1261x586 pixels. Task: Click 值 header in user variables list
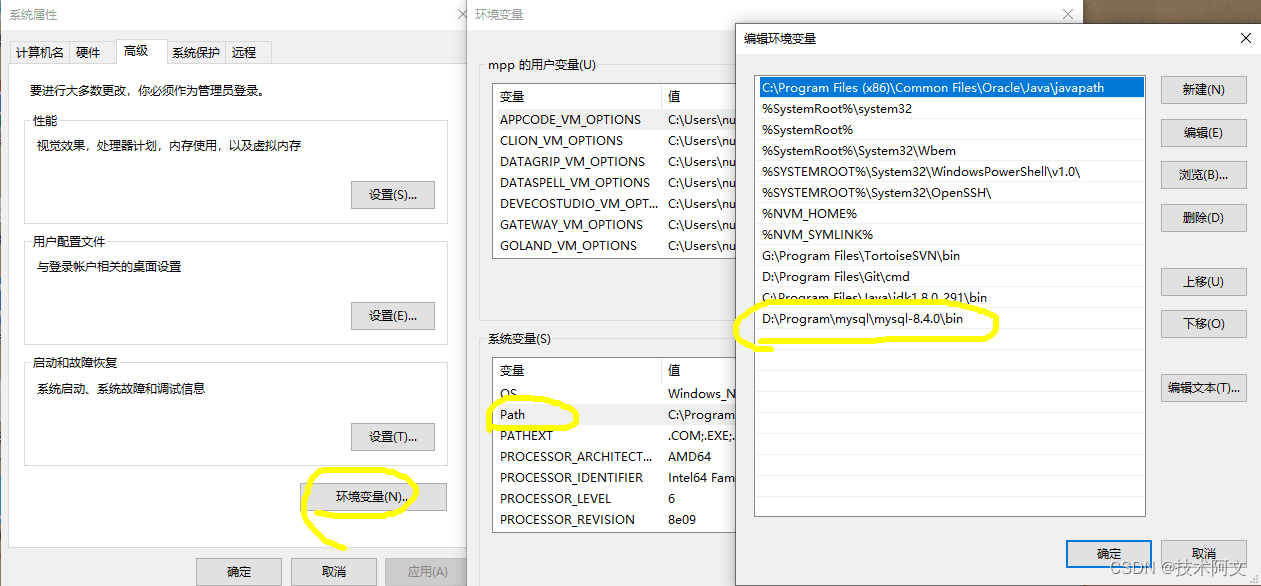699,97
